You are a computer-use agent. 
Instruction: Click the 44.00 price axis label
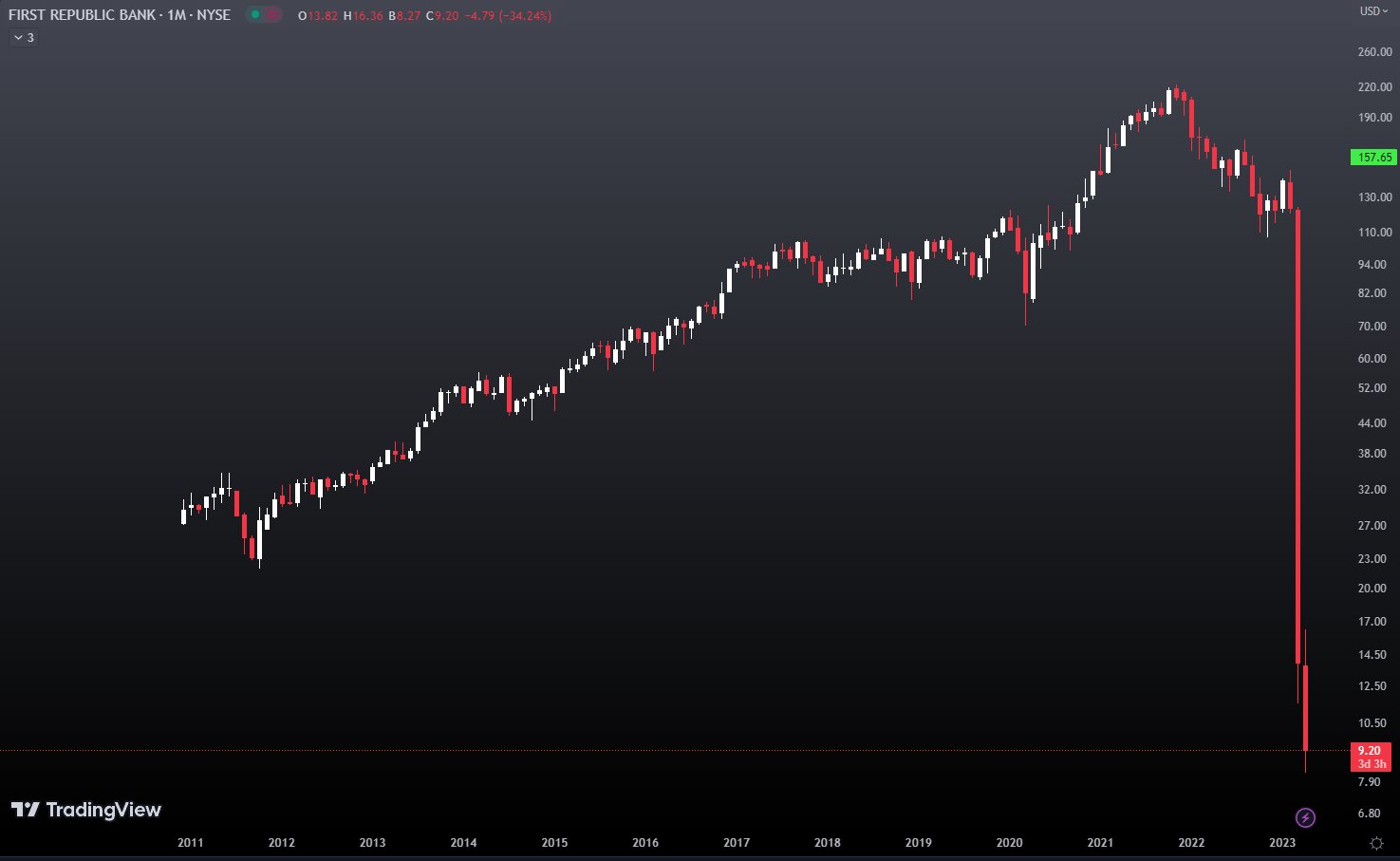tap(1372, 423)
